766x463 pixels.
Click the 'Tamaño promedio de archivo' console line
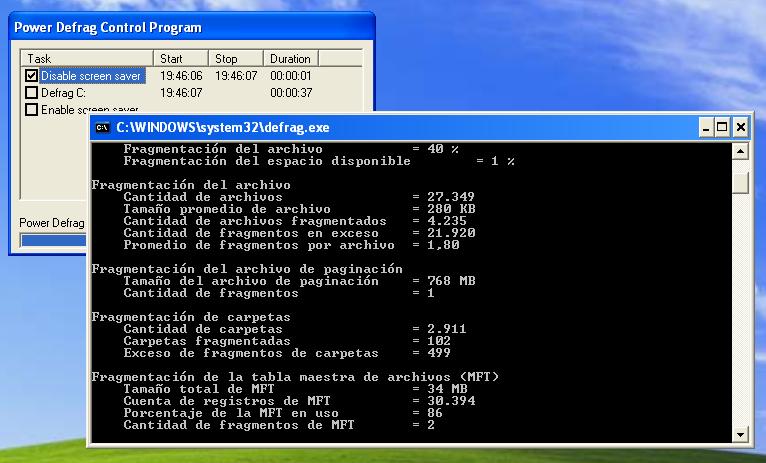[299, 209]
